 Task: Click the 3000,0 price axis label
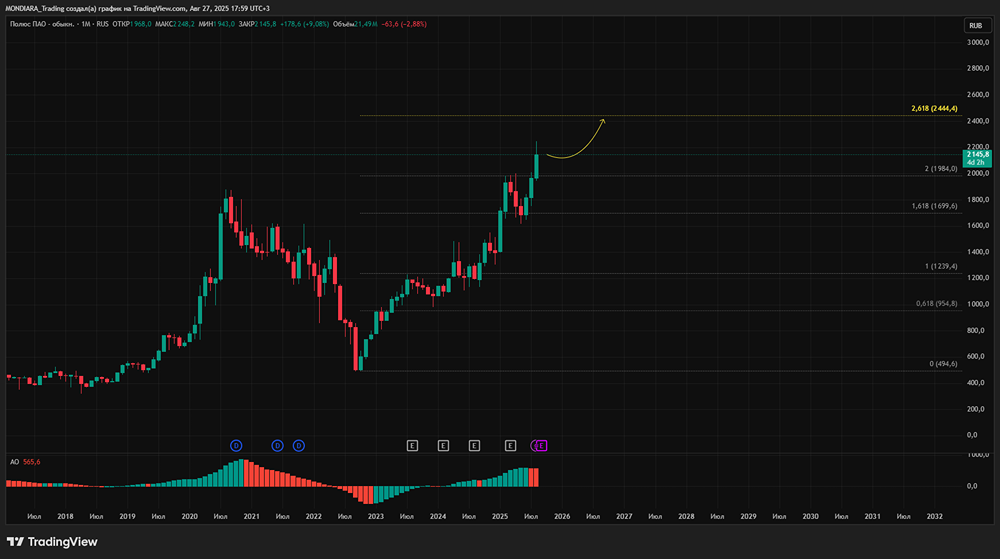point(978,43)
